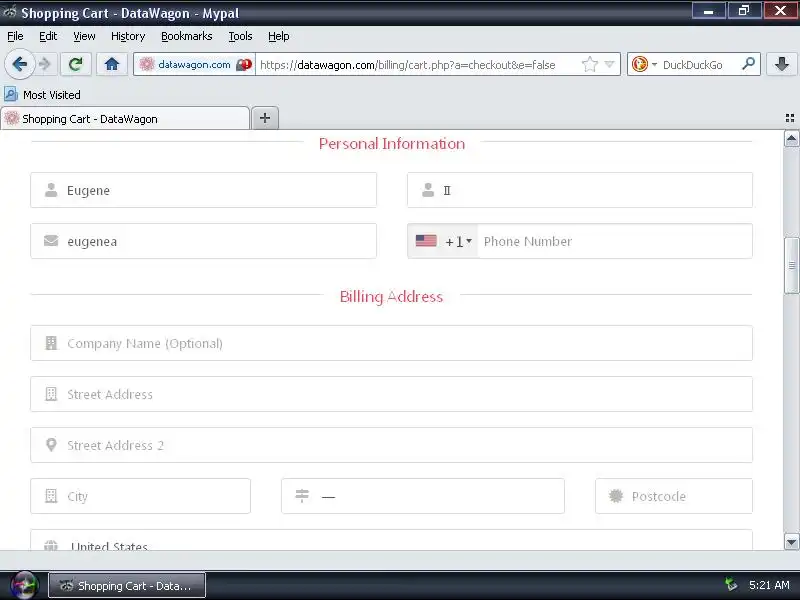Click the state field showing a dash
This screenshot has height=600, width=800.
[x=423, y=496]
